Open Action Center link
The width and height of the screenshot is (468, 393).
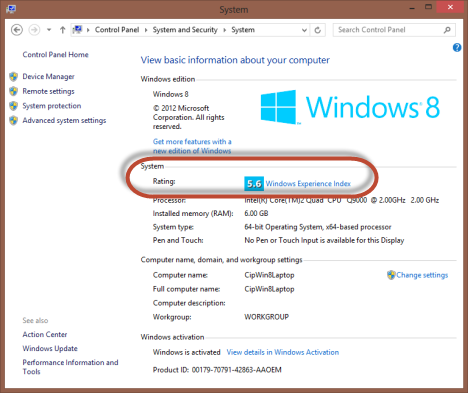pos(45,334)
